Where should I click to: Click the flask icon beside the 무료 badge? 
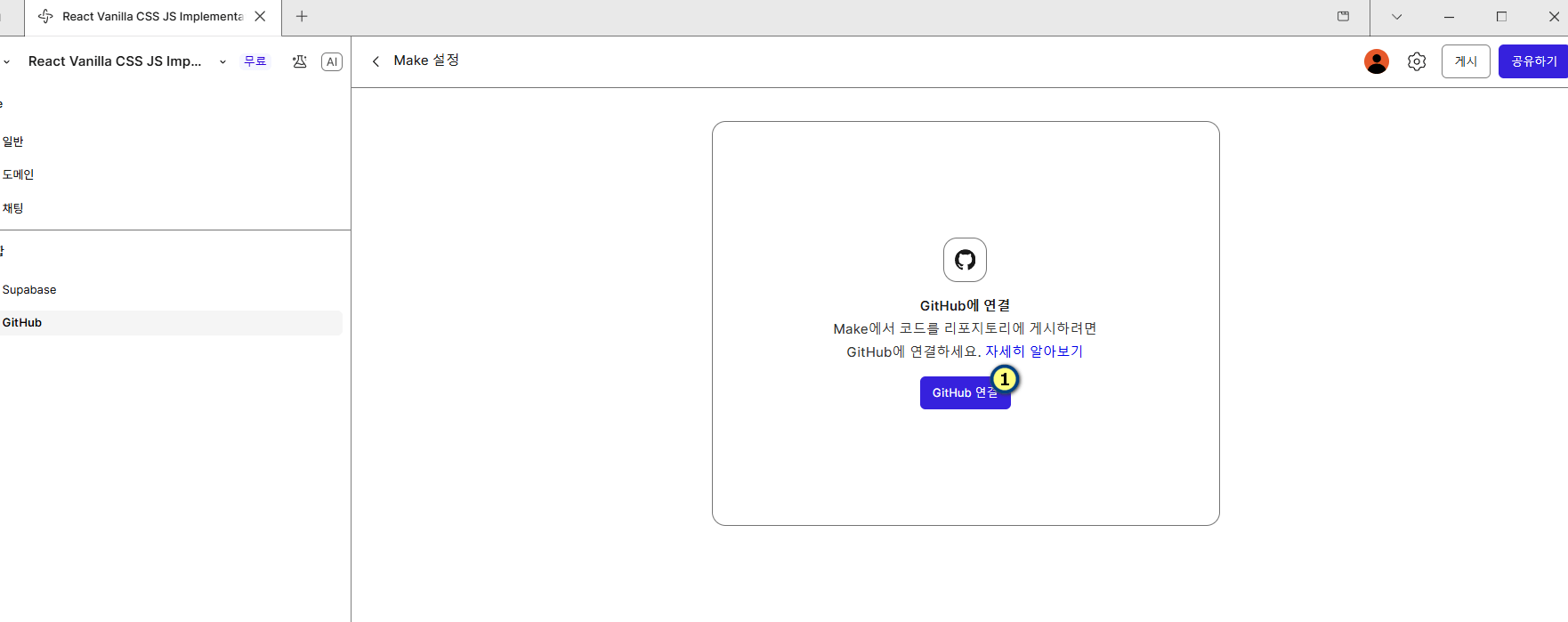(299, 61)
